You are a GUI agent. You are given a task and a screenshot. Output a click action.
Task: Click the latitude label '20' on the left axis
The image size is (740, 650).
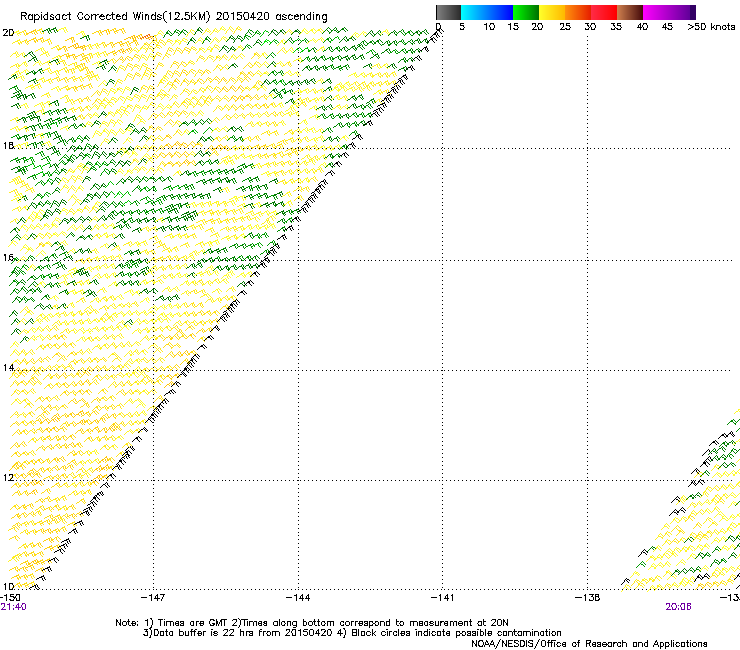(8, 33)
